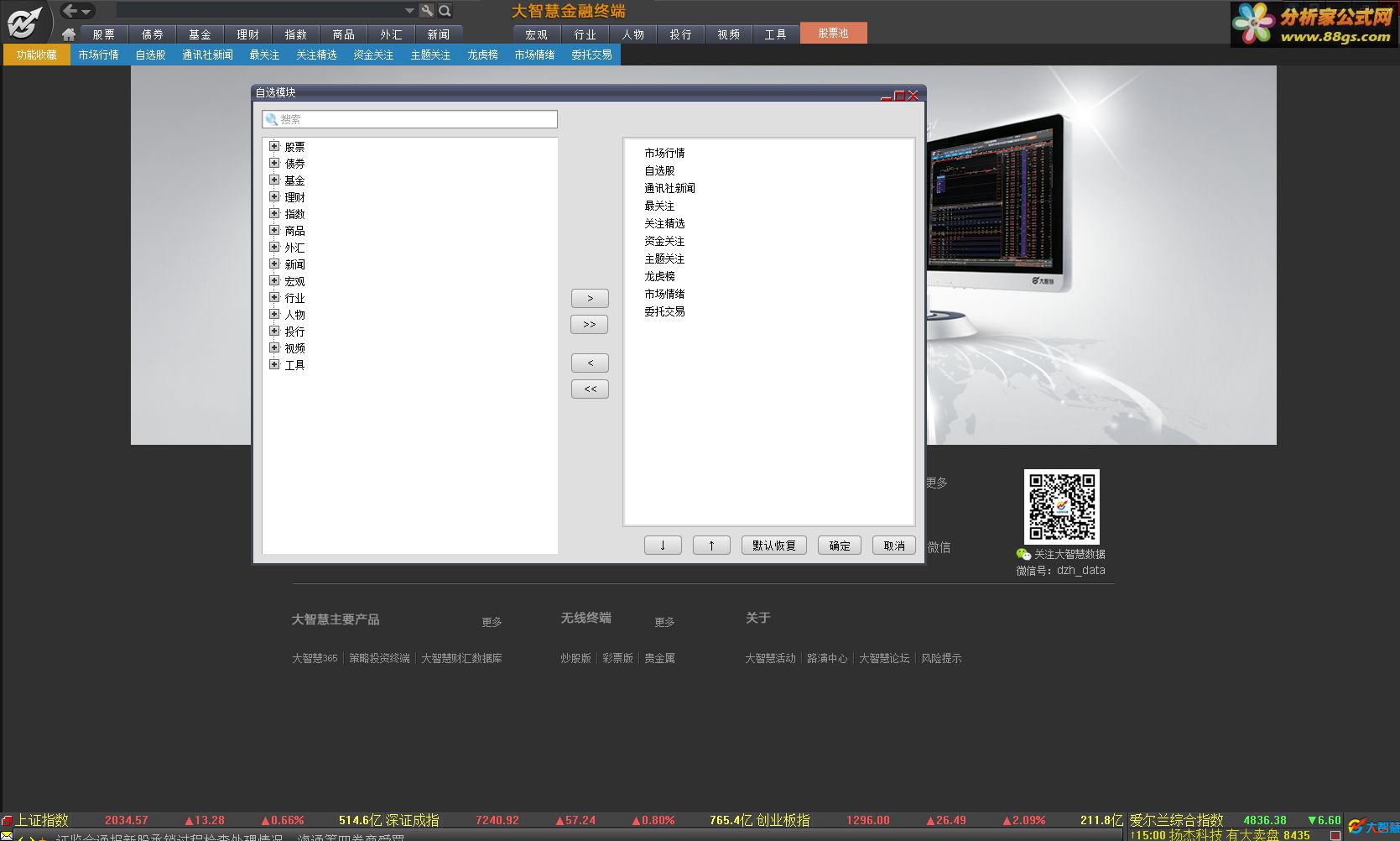The image size is (1400, 841).
Task: Open the back history dropdown arrow
Action: click(x=86, y=12)
